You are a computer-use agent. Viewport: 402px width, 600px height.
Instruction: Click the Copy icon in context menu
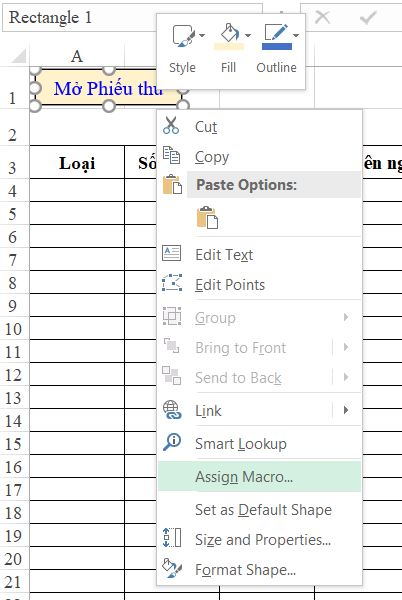point(171,155)
